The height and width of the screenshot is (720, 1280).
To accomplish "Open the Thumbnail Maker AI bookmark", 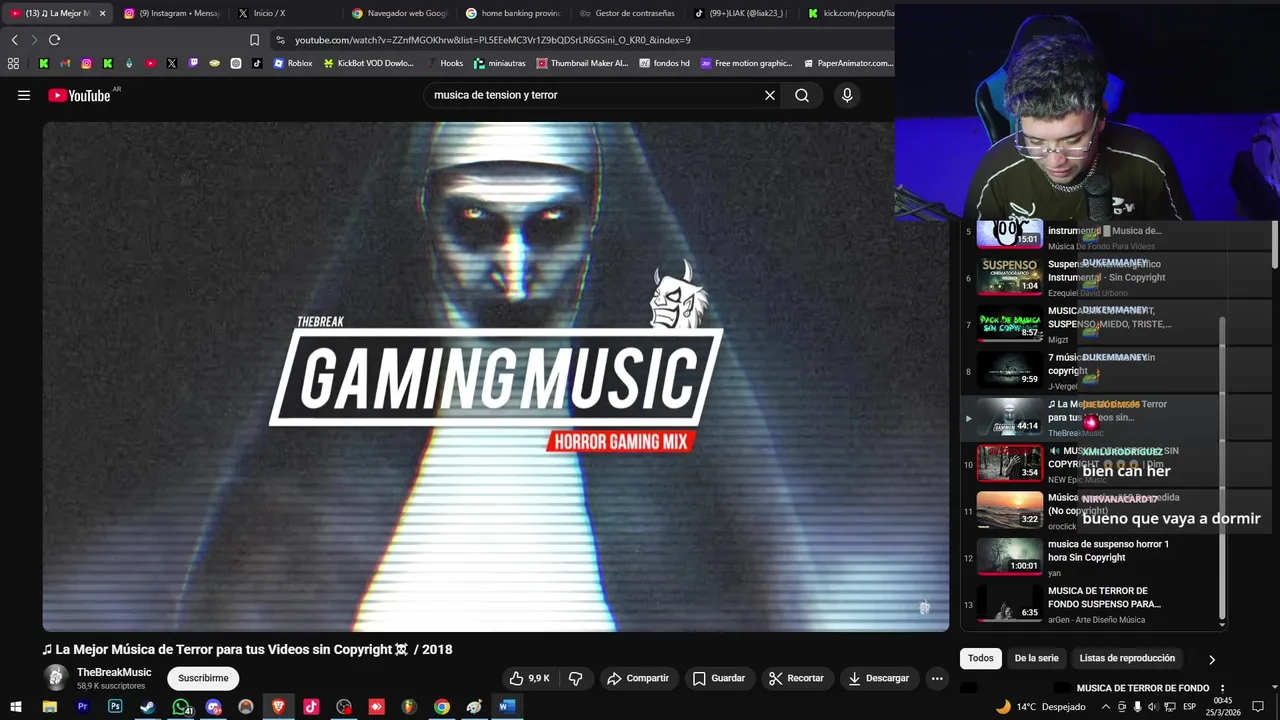I will coord(583,63).
